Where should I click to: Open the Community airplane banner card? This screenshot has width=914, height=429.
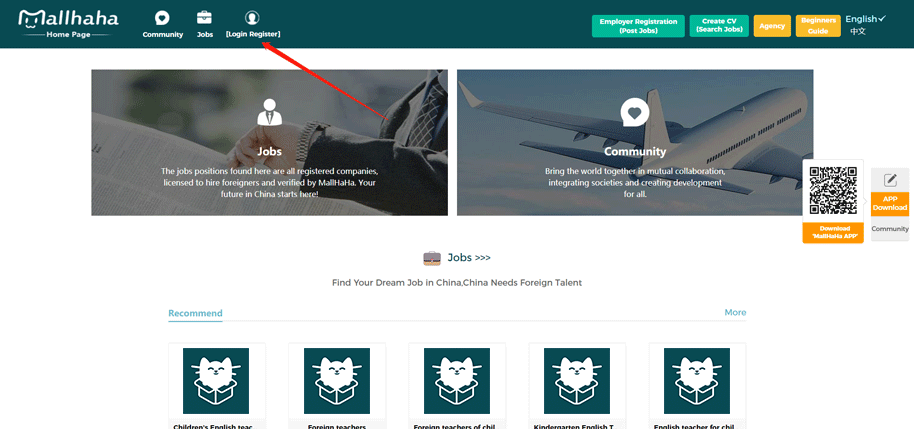pos(635,143)
